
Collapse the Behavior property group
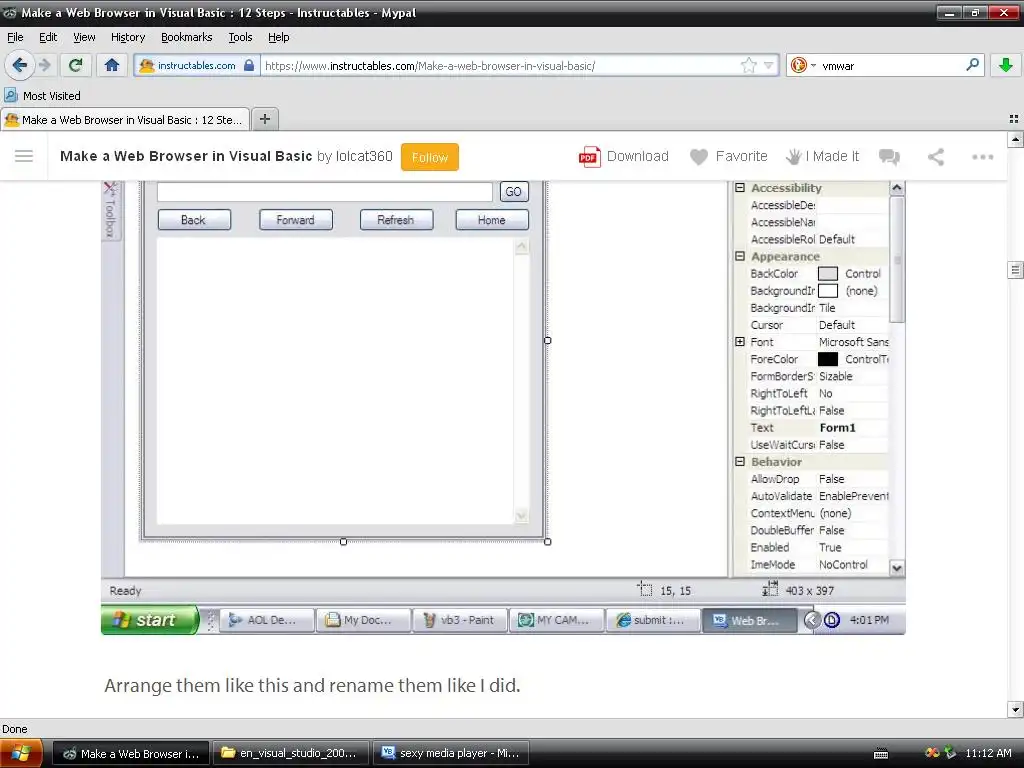[740, 461]
